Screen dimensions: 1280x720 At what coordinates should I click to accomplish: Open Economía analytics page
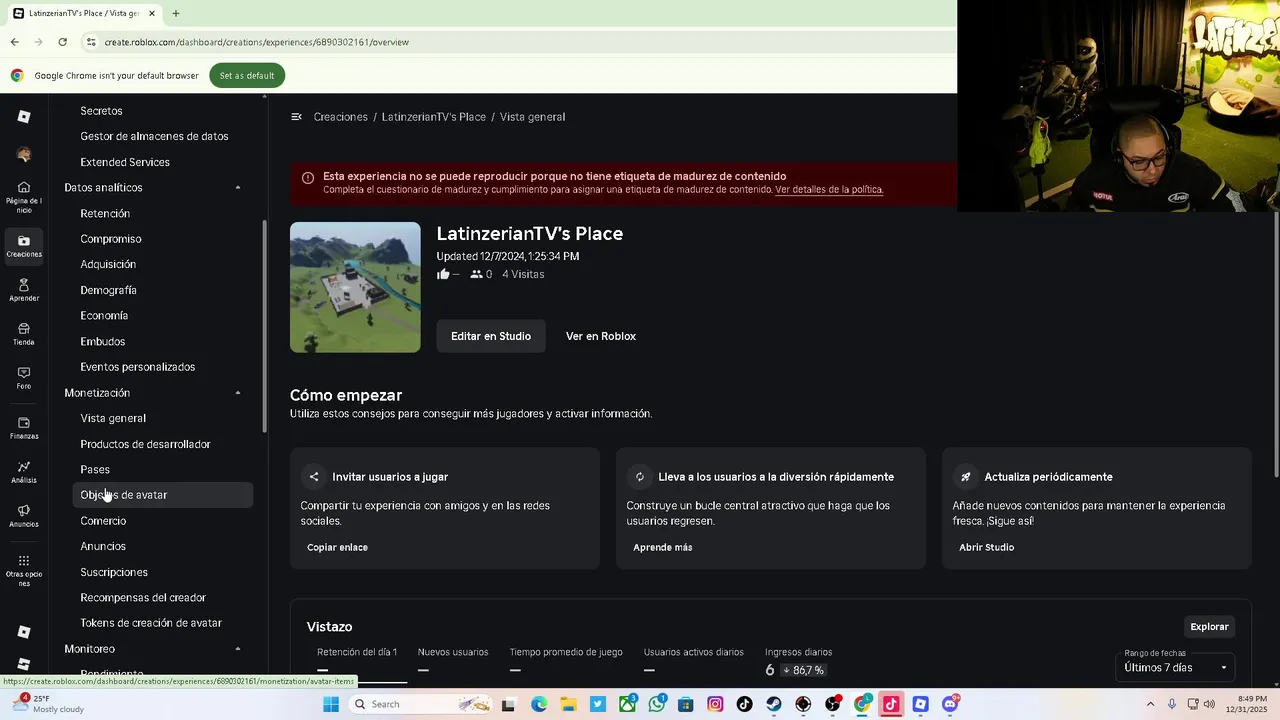(104, 316)
